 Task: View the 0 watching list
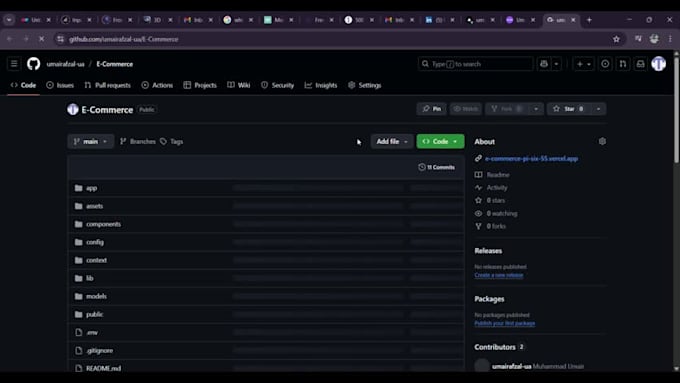[502, 213]
